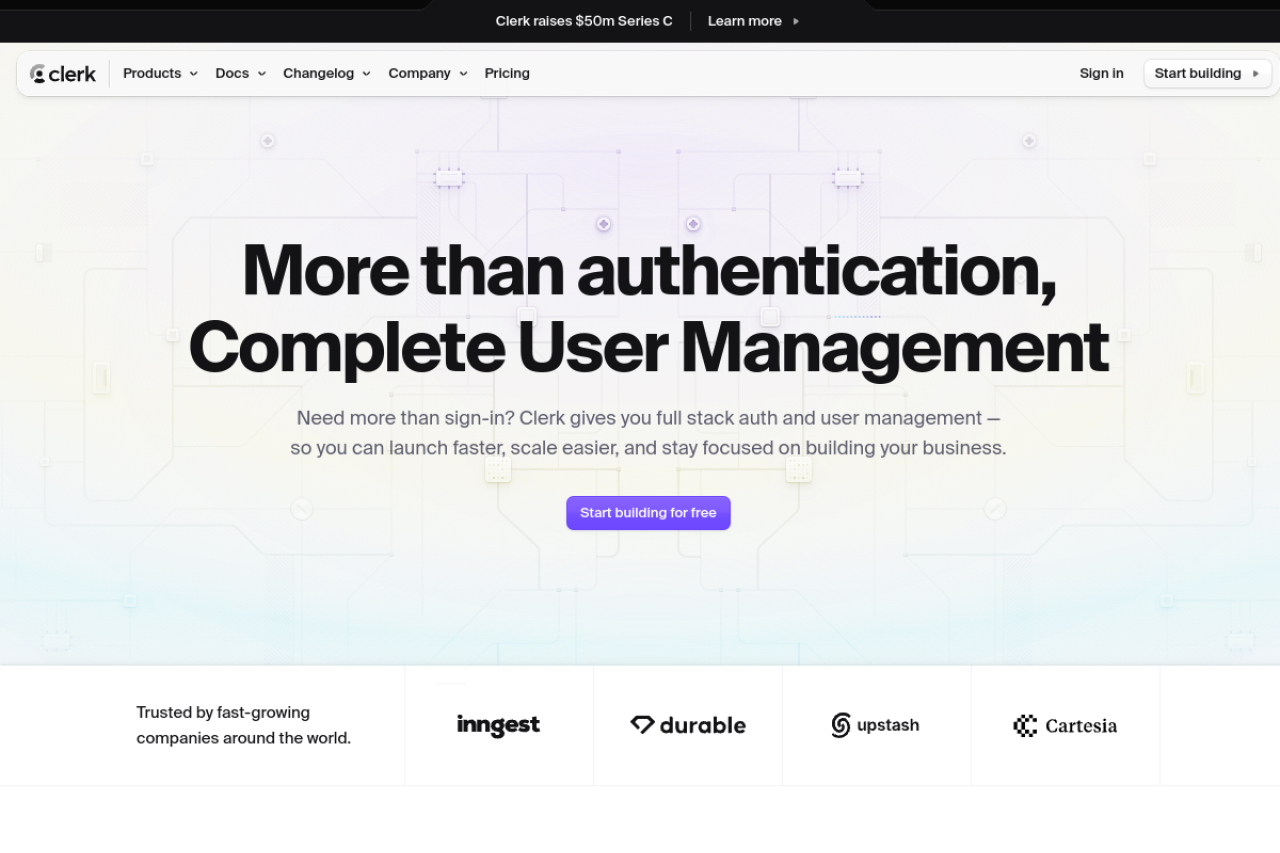Click the upstash logo wordmark
The height and width of the screenshot is (853, 1280).
(887, 725)
